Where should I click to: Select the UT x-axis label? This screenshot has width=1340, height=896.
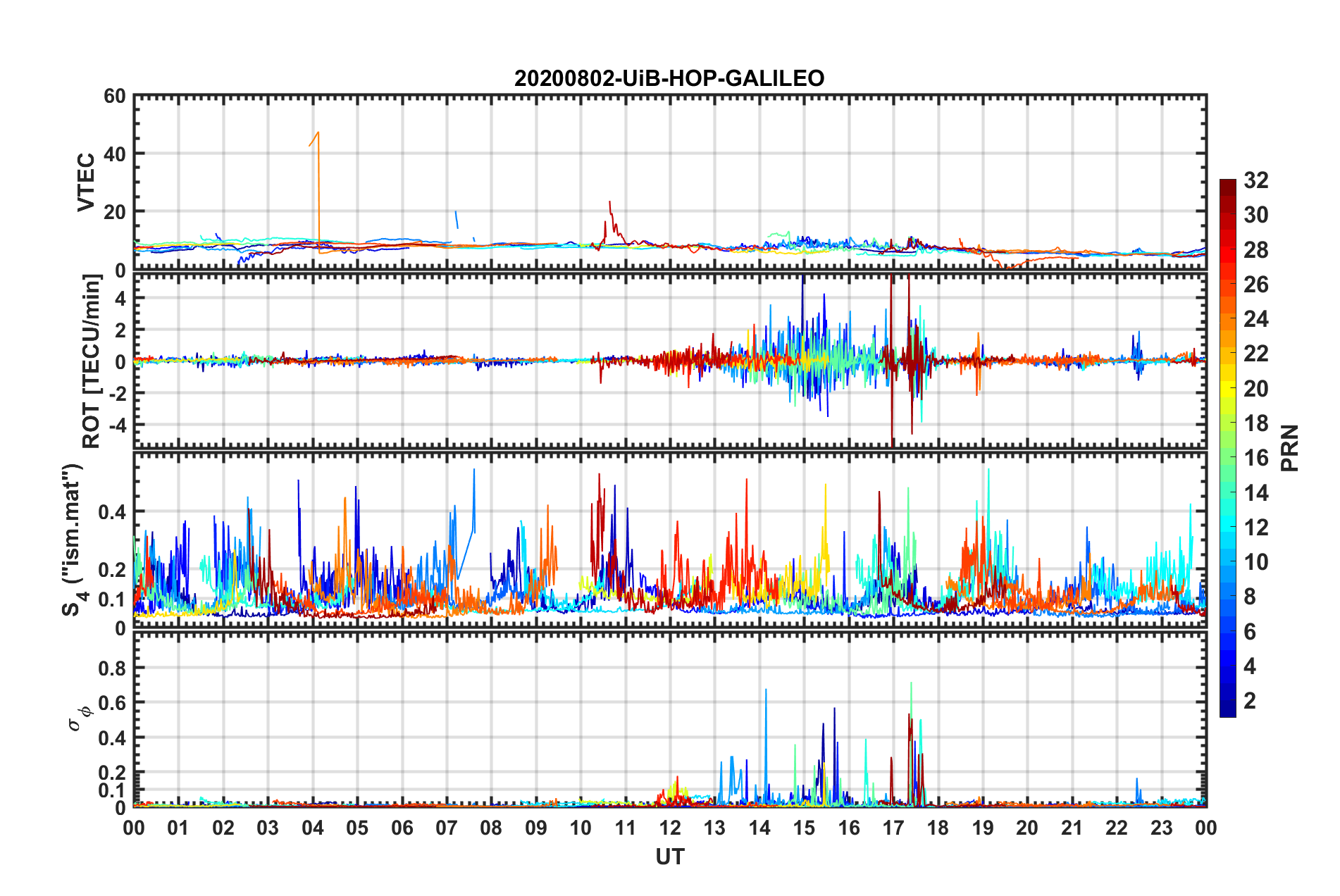click(669, 857)
